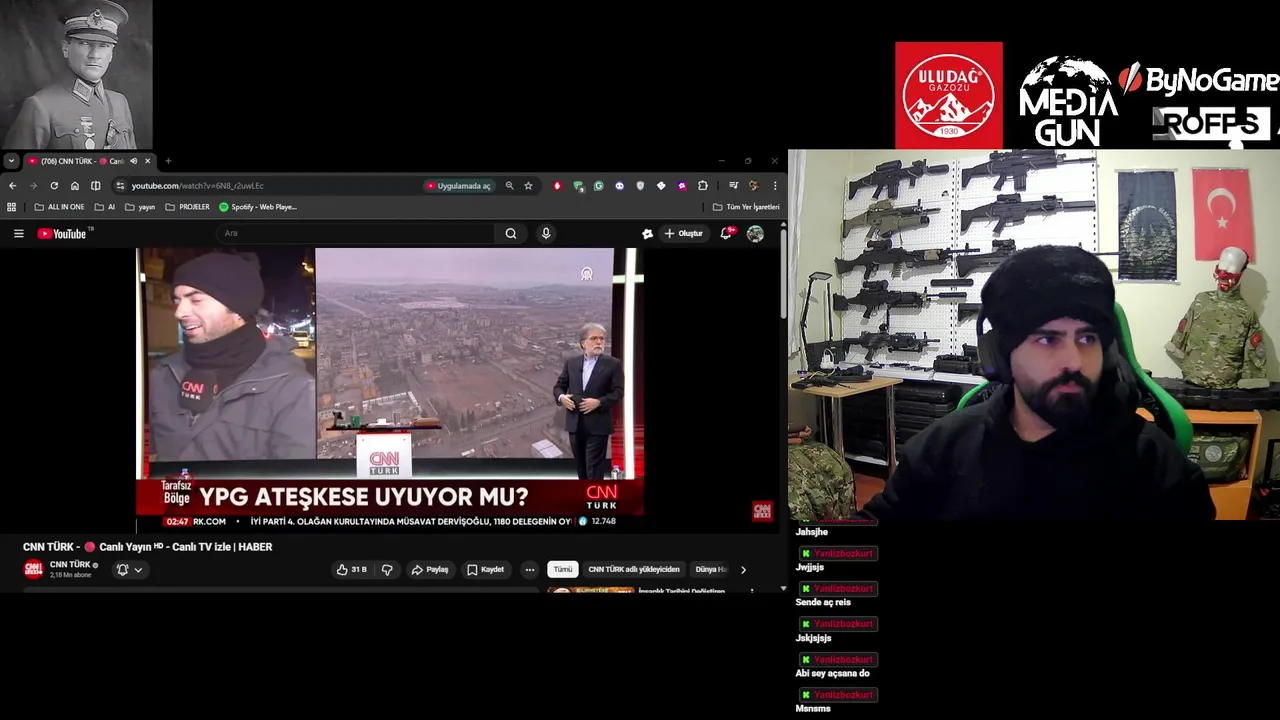The height and width of the screenshot is (720, 1280).
Task: Toggle channel notification bell setting
Action: click(122, 569)
